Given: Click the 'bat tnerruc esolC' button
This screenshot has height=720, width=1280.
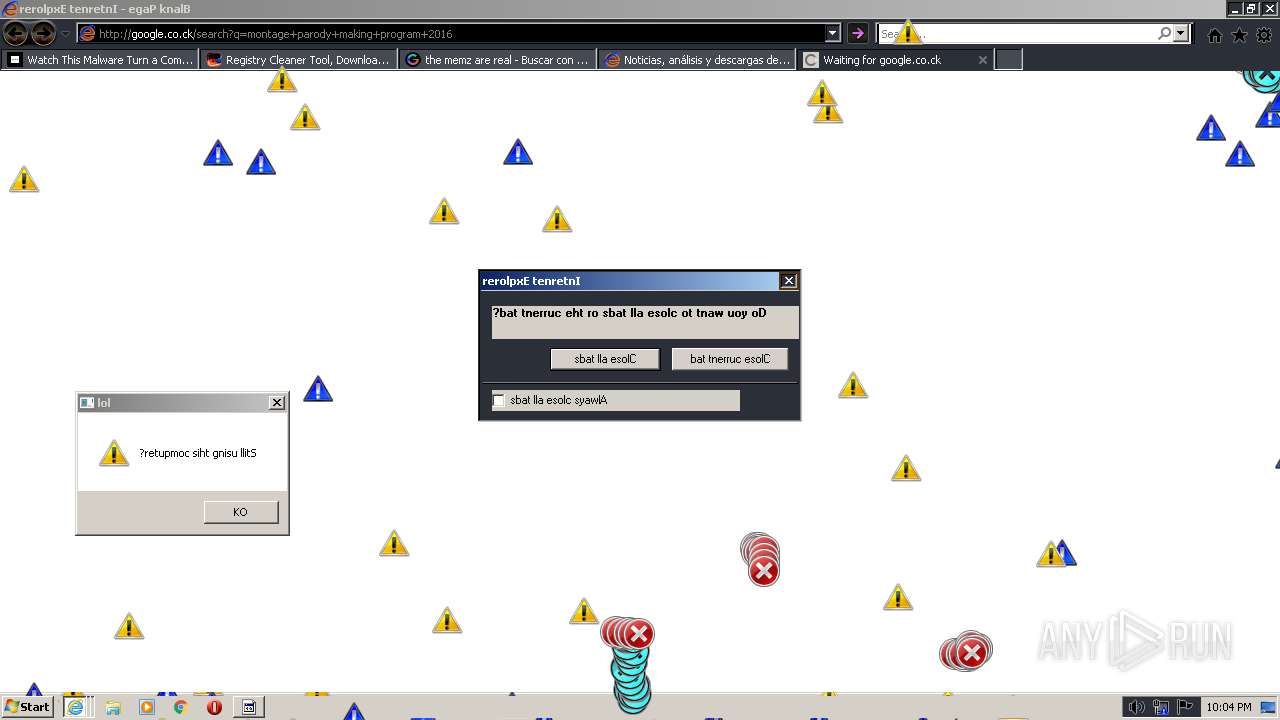Looking at the screenshot, I should tap(730, 359).
